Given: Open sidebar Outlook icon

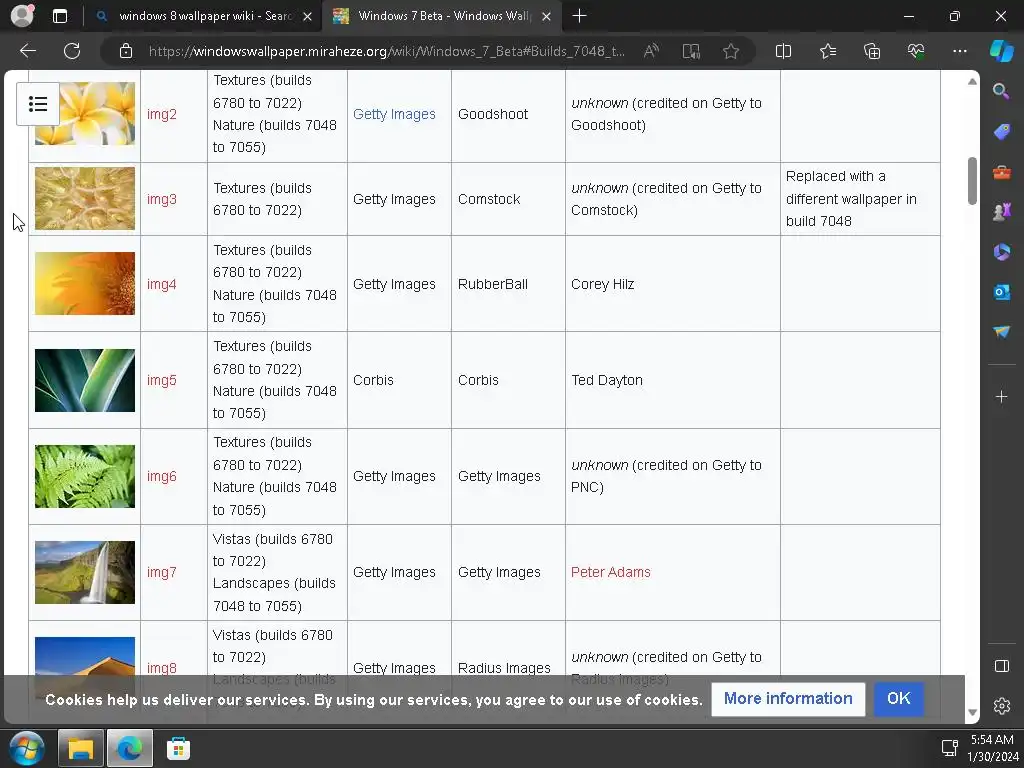Looking at the screenshot, I should 1001,292.
